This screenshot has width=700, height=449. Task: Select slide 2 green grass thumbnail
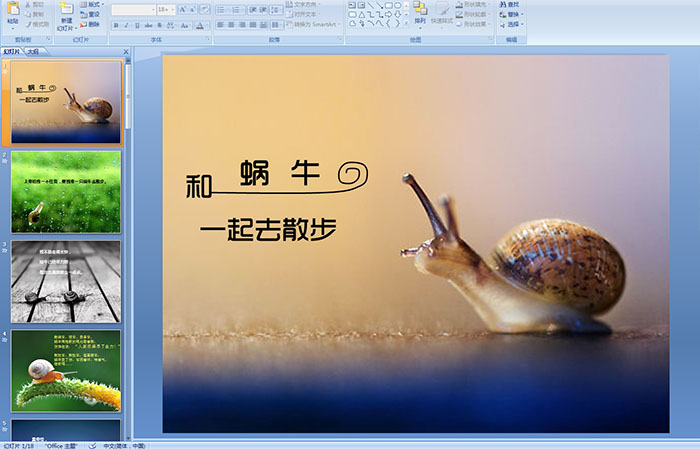[x=66, y=192]
